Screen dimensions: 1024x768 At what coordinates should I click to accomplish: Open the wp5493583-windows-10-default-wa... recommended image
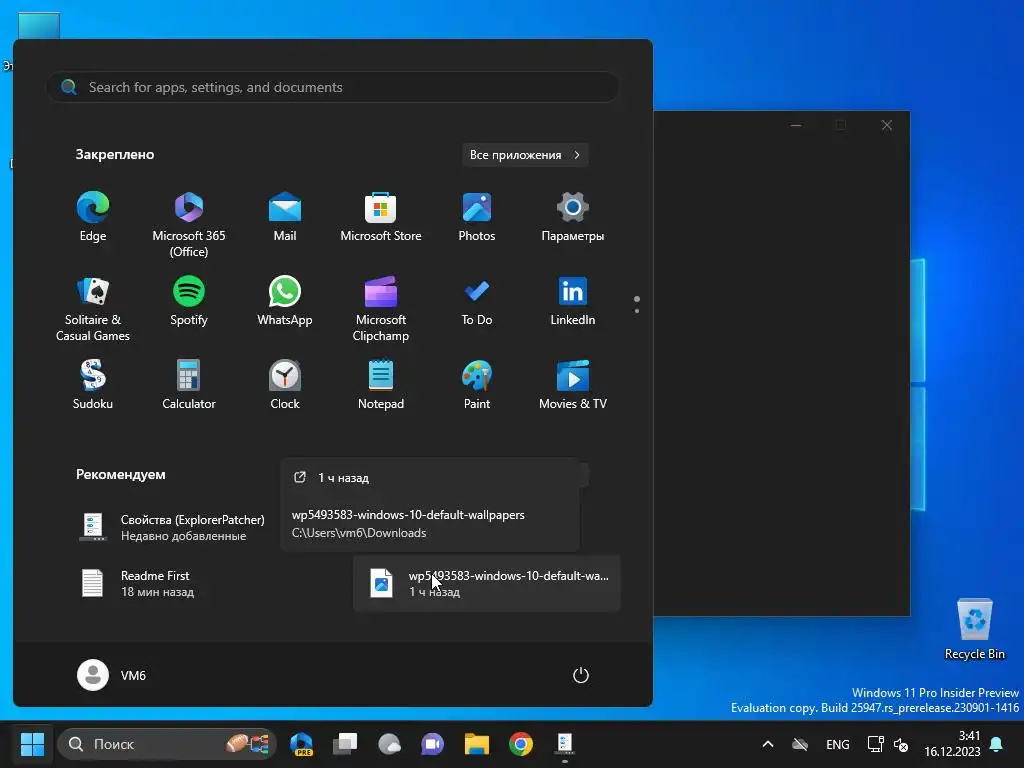[x=487, y=583]
